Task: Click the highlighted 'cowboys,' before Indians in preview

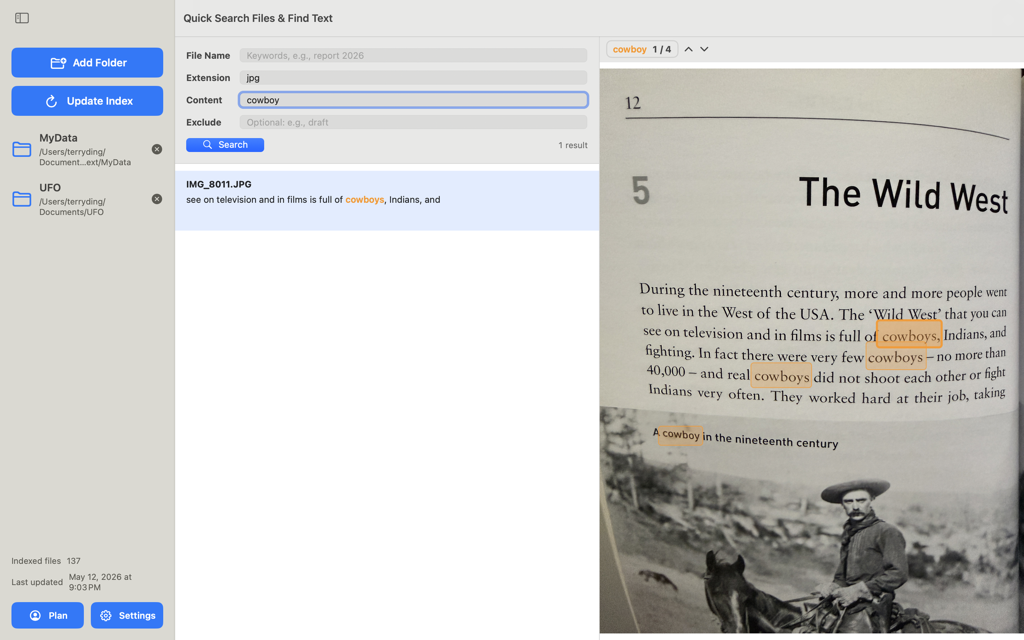Action: pos(908,334)
